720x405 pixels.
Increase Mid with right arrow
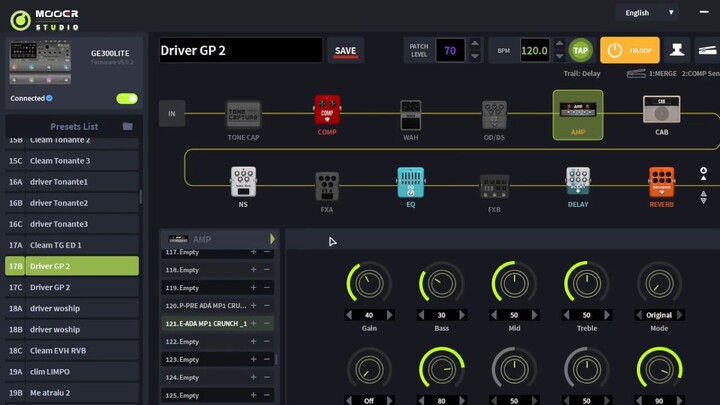pyautogui.click(x=535, y=315)
